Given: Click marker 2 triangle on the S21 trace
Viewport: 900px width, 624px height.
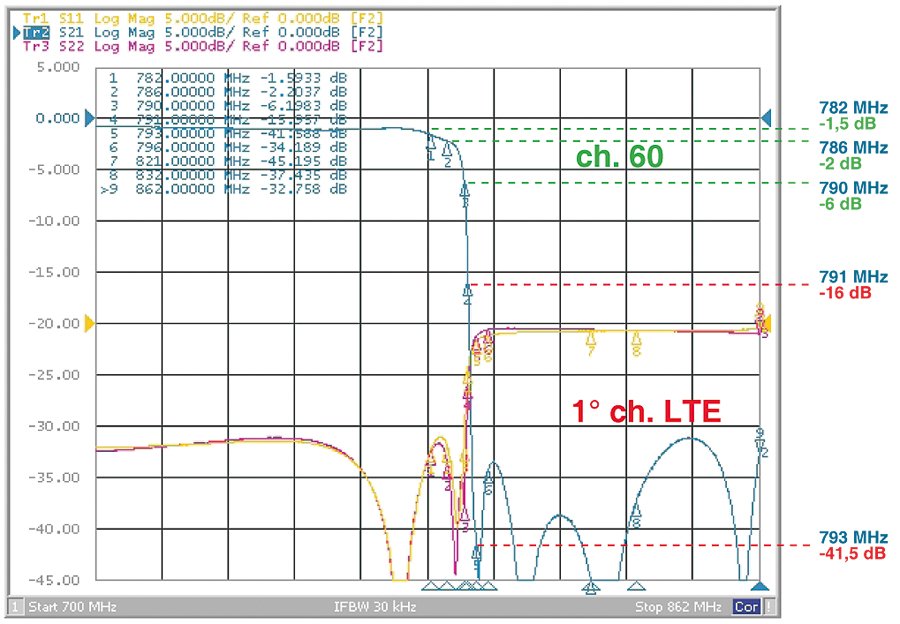Looking at the screenshot, I should [447, 151].
